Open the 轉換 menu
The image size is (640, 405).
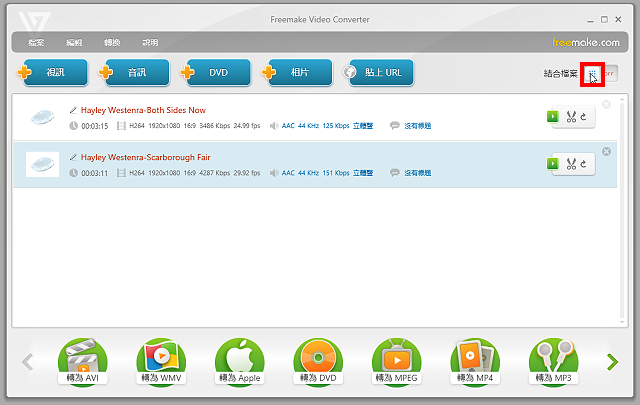(x=112, y=42)
